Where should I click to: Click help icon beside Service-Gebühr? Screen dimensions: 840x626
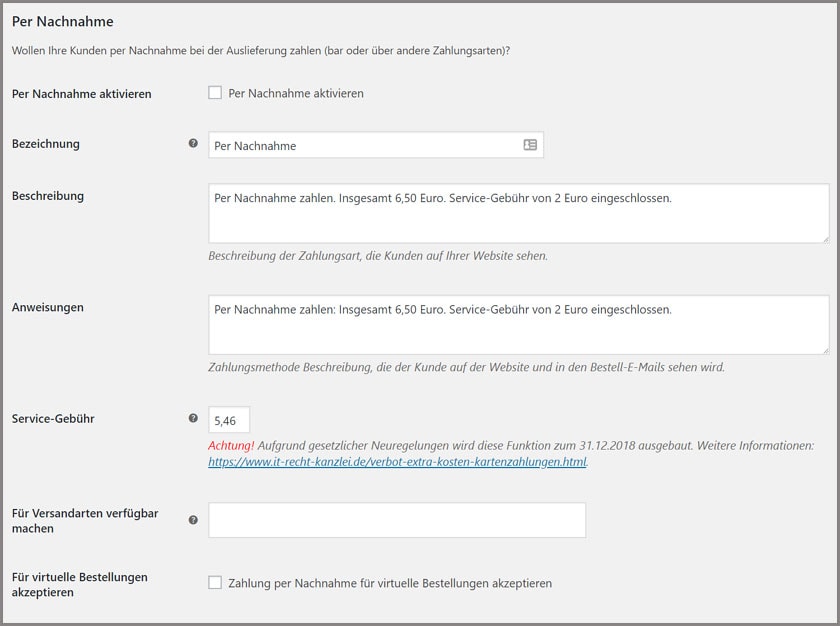(x=193, y=419)
